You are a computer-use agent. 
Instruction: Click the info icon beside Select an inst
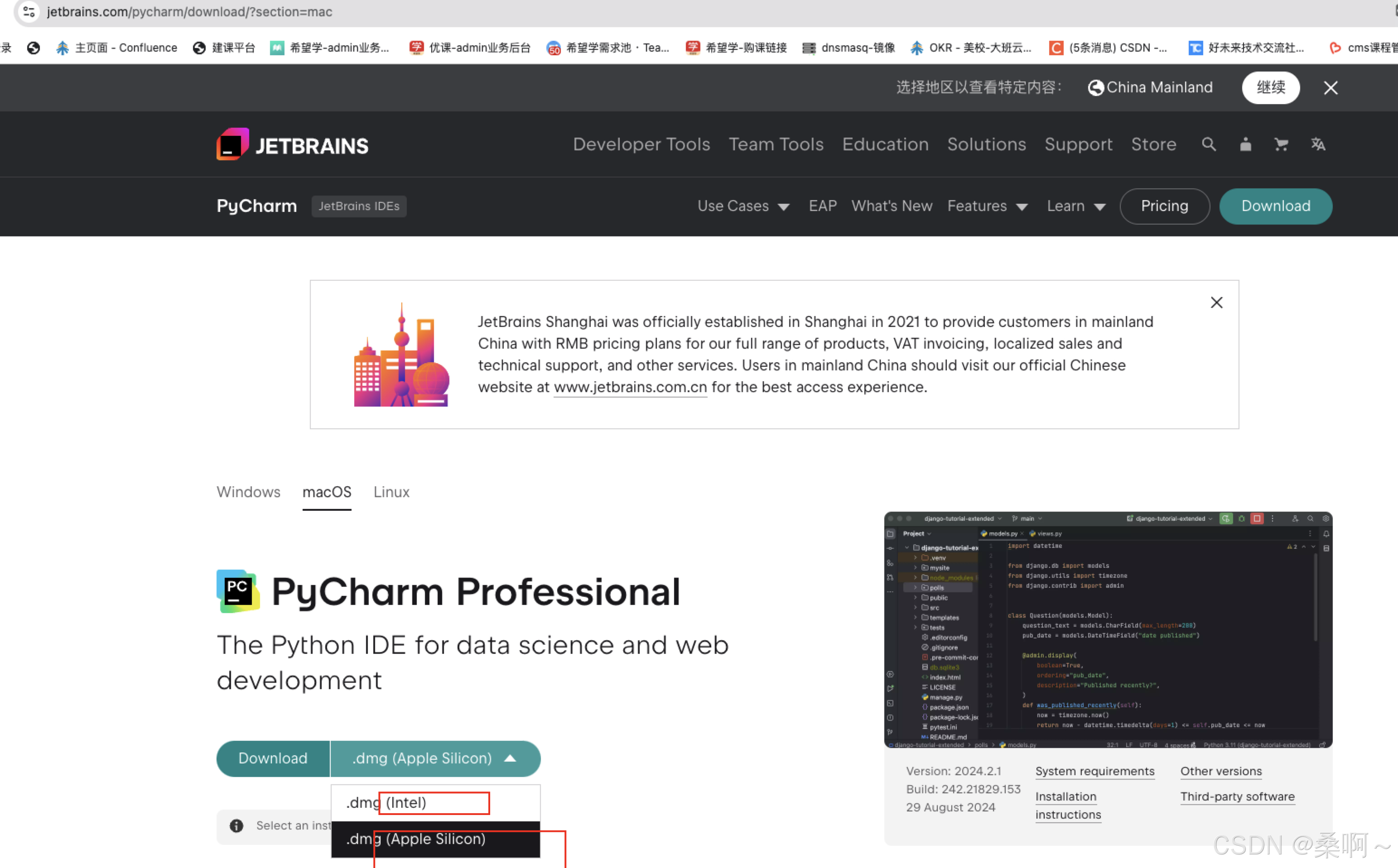[236, 825]
